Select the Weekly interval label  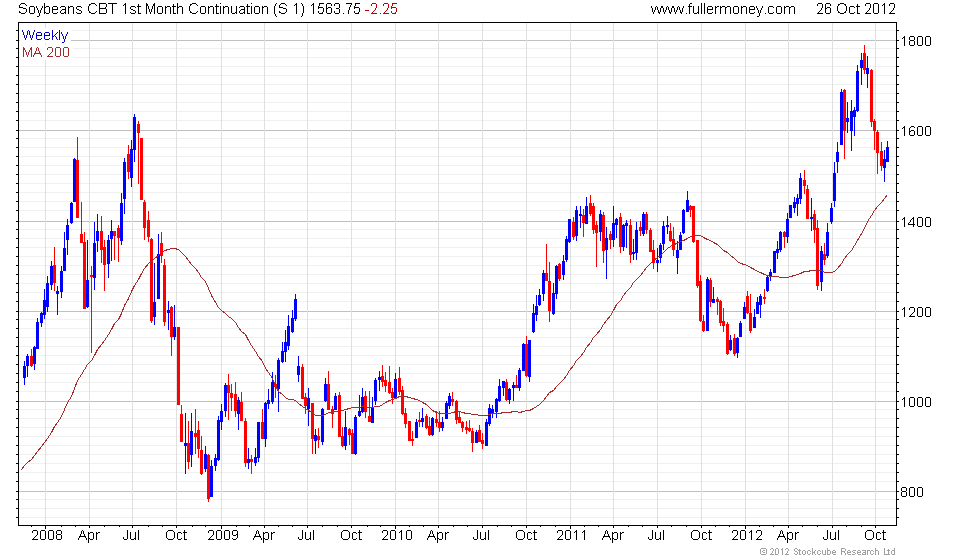click(x=44, y=36)
